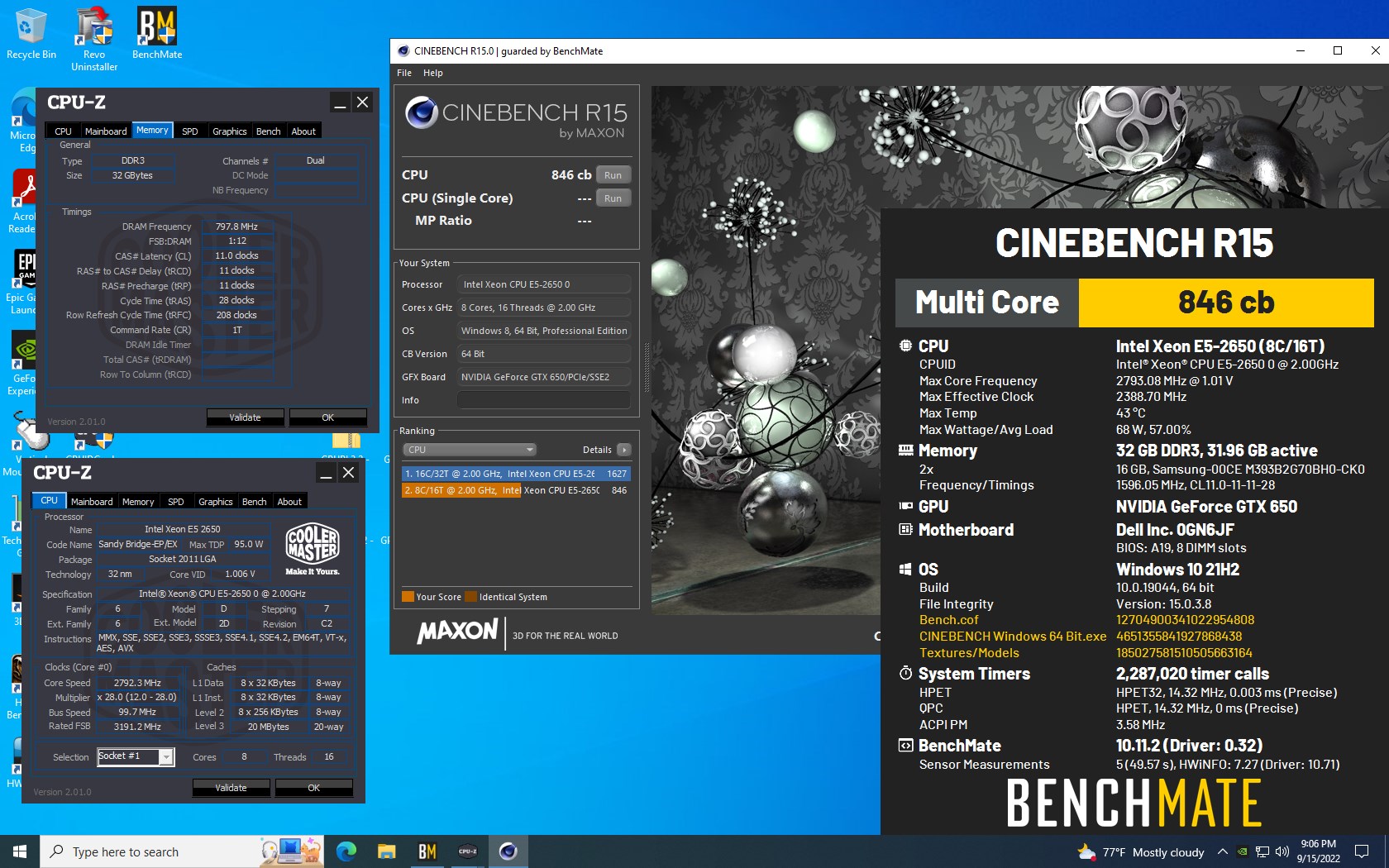The image size is (1389, 868).
Task: Minimize the lower CPU-Z CPU window
Action: [x=326, y=473]
